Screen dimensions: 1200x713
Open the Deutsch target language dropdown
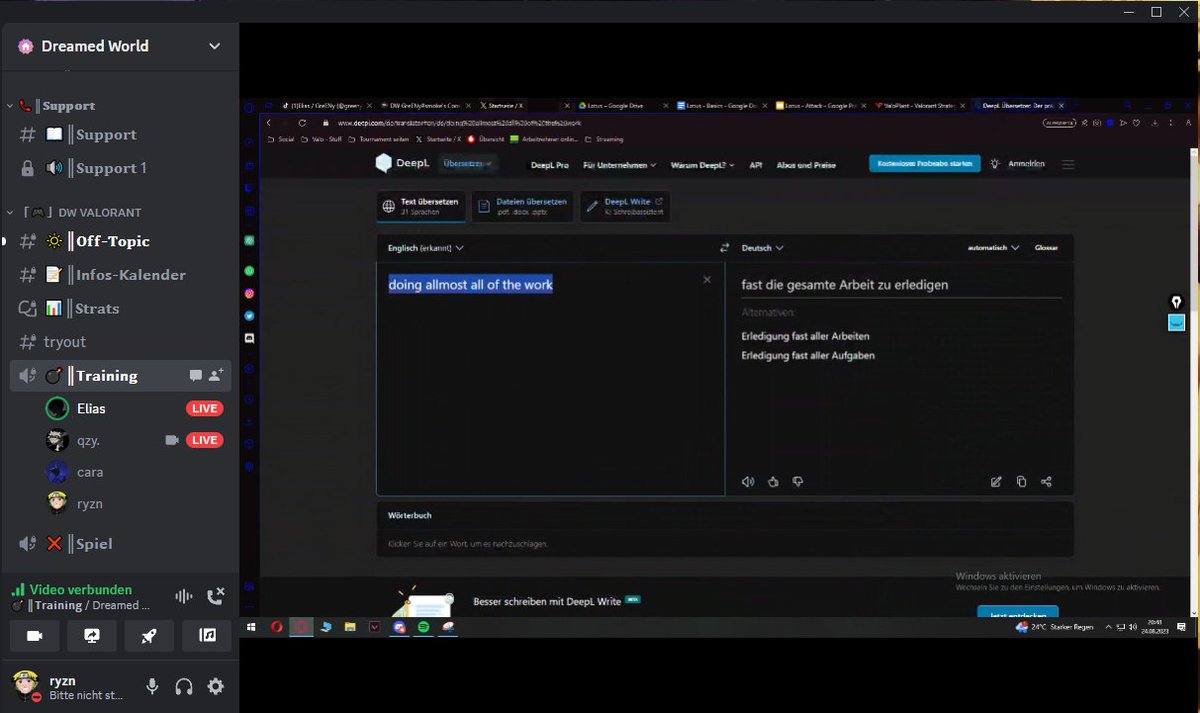(x=762, y=247)
